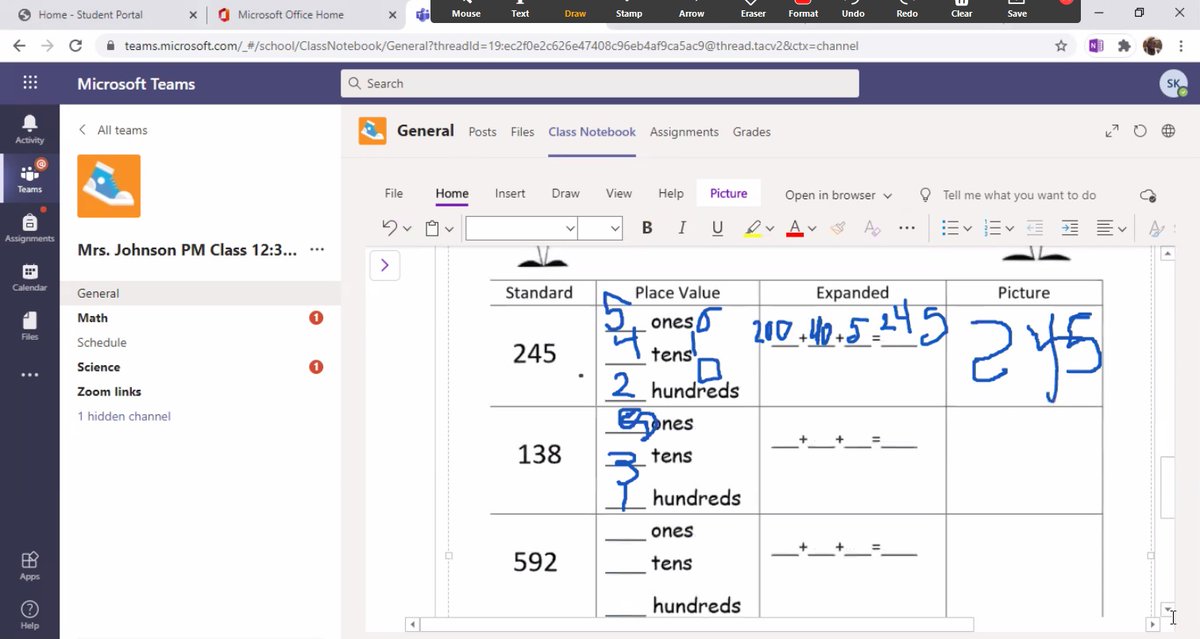Bookmark this page with the star icon
The image size is (1200, 639).
(x=1061, y=46)
